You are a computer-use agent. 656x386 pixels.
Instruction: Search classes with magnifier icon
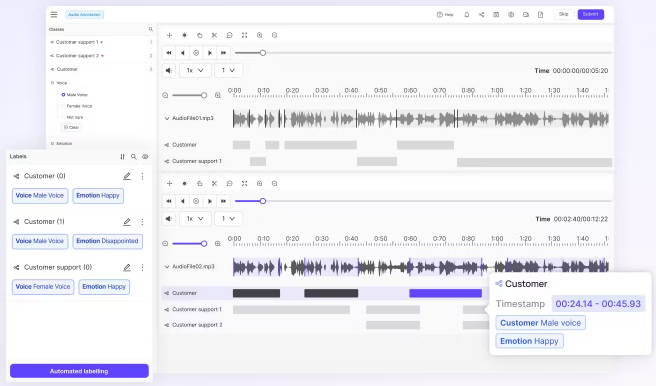pos(151,29)
